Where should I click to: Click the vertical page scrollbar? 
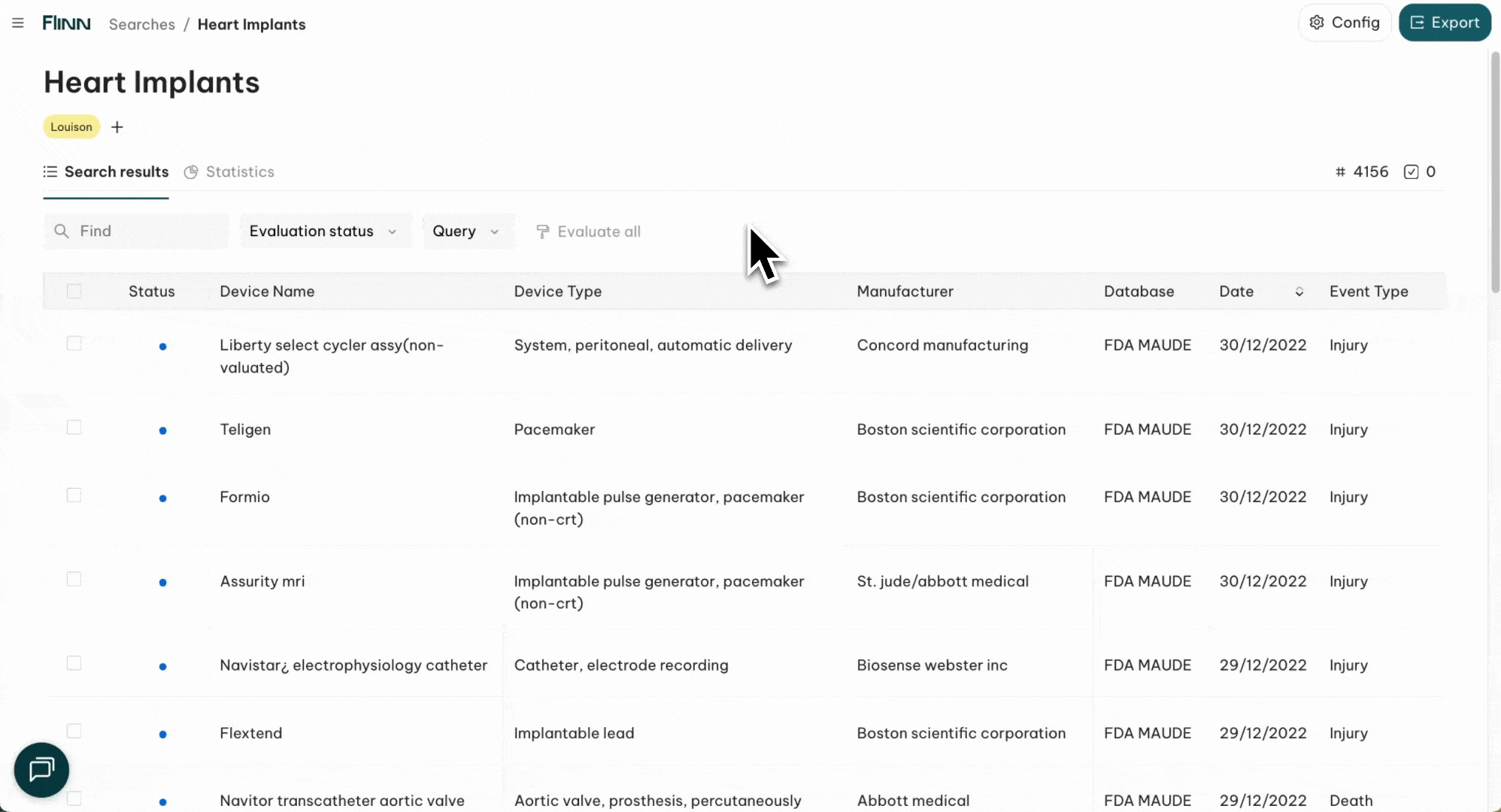(1495, 173)
